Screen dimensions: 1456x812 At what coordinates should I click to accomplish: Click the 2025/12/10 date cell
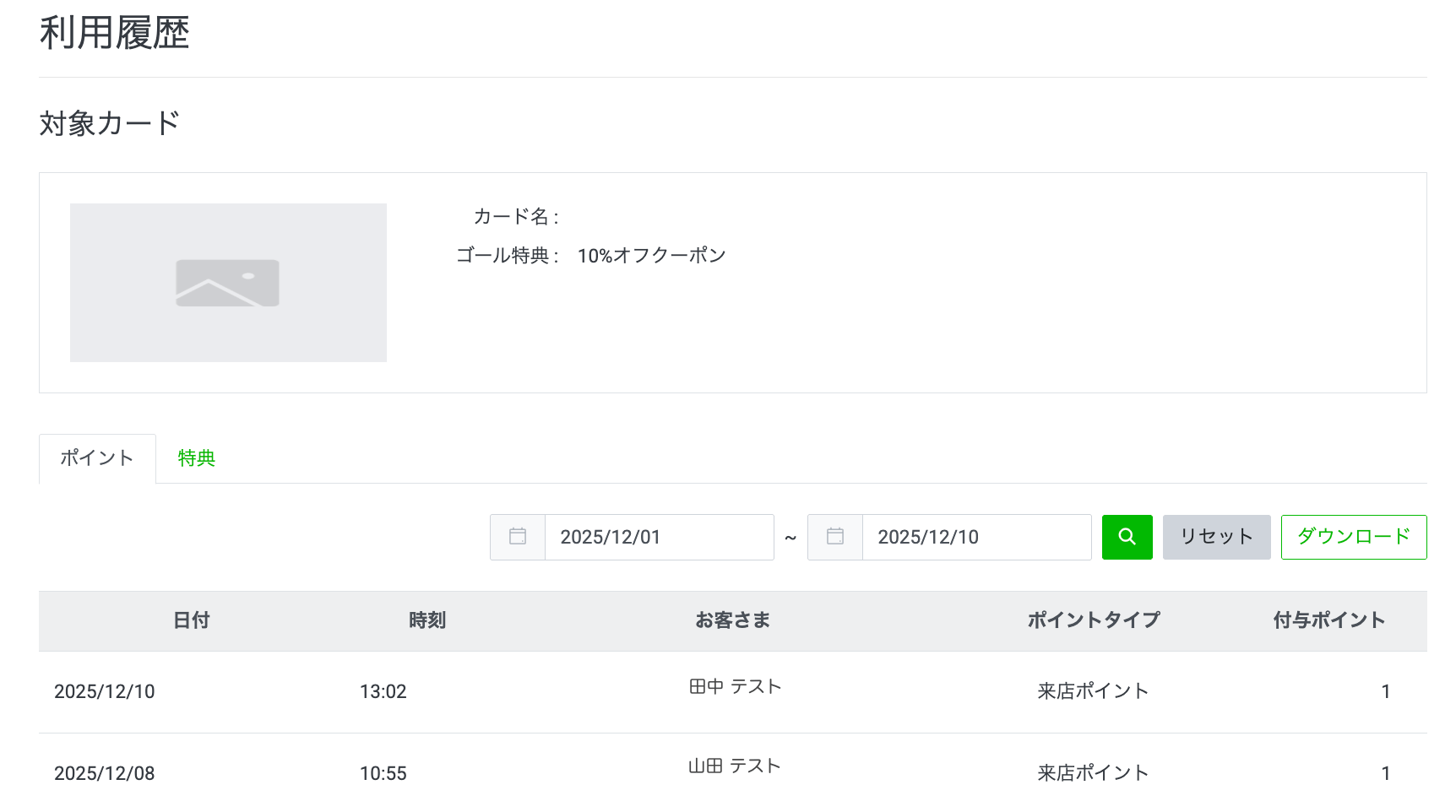pyautogui.click(x=105, y=692)
